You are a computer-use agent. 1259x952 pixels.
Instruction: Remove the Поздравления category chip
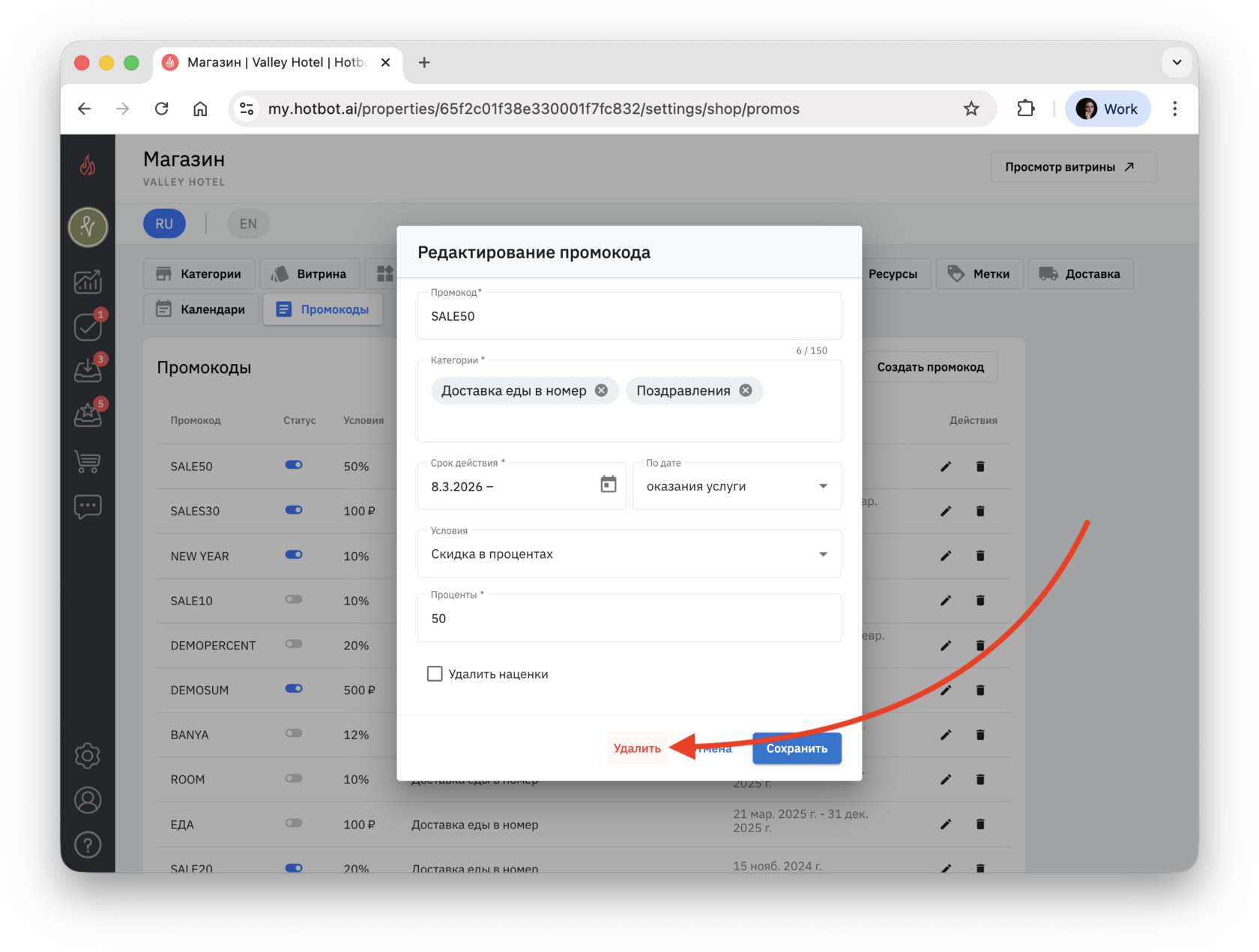tap(746, 390)
